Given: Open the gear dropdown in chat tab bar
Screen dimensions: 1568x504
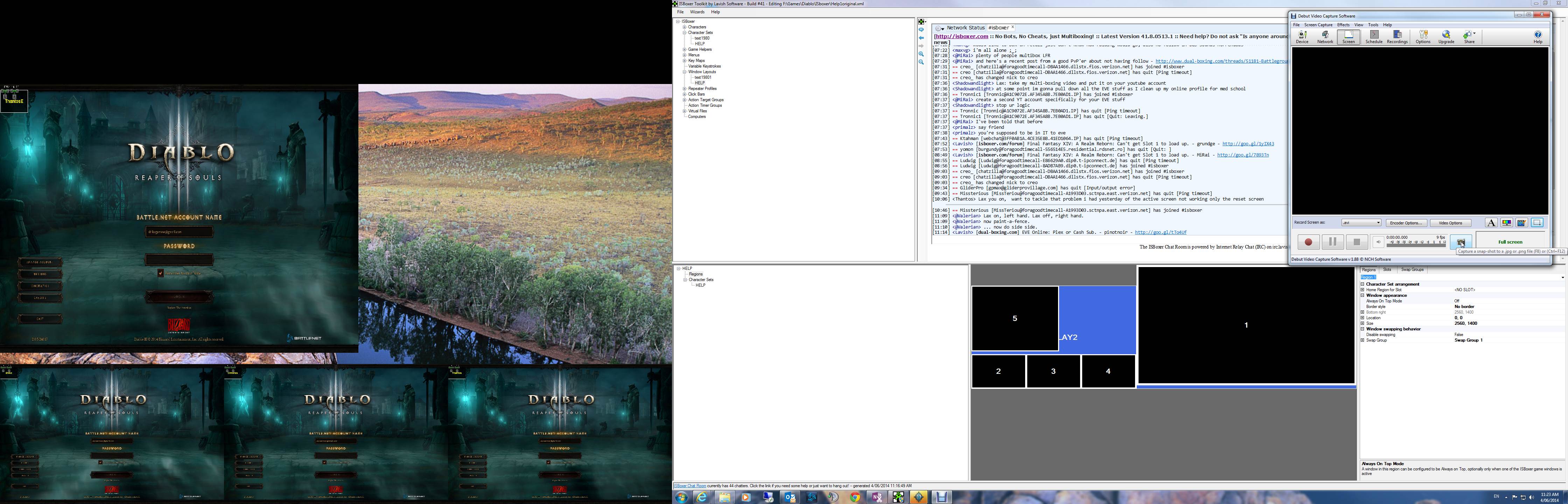Looking at the screenshot, I should pyautogui.click(x=940, y=29).
